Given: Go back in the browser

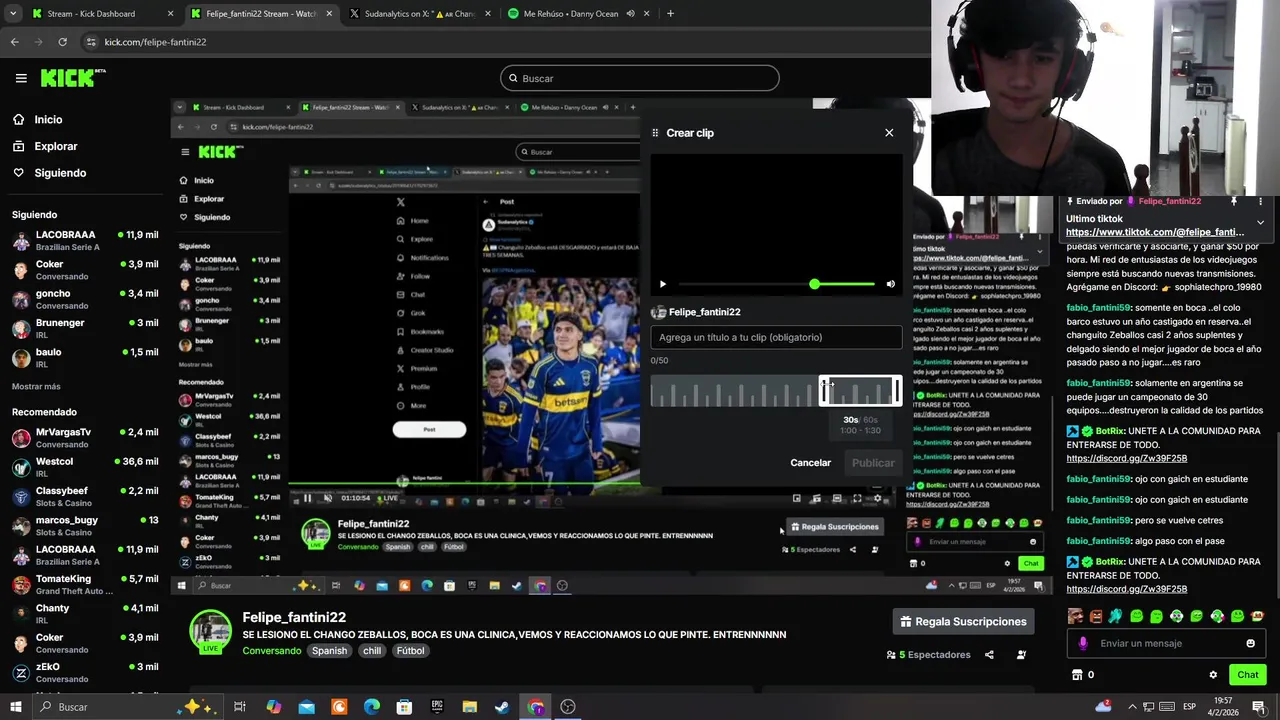Looking at the screenshot, I should coord(15,42).
